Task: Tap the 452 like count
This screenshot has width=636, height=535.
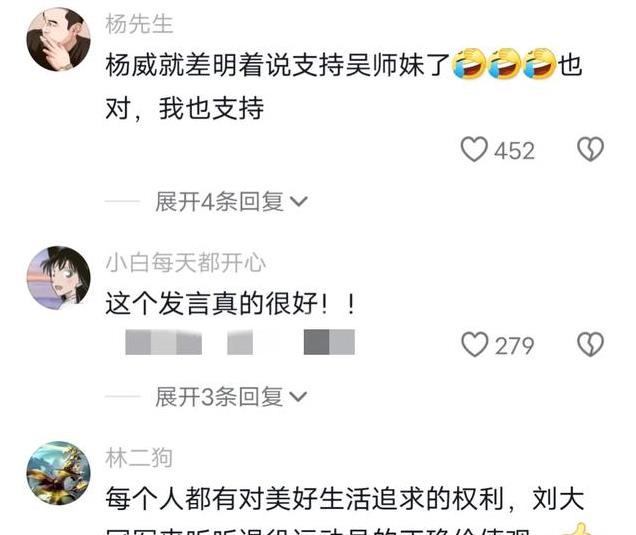Action: point(514,151)
